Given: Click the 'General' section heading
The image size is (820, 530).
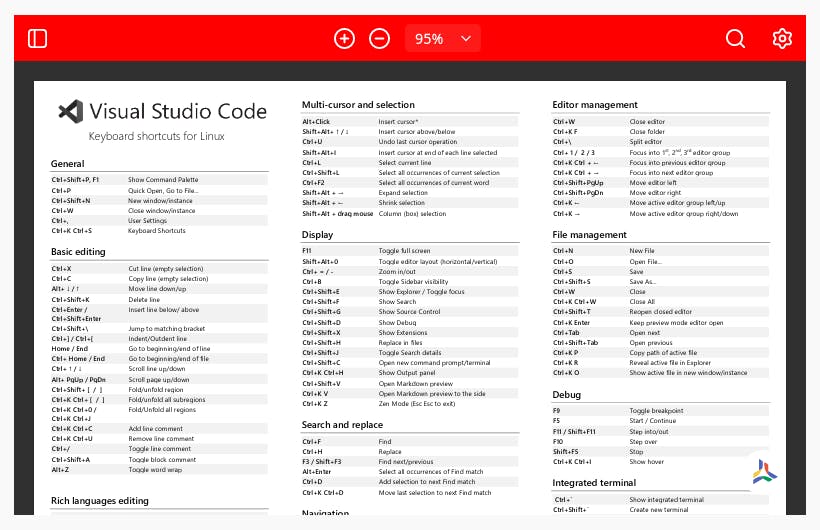Looking at the screenshot, I should pyautogui.click(x=67, y=164).
